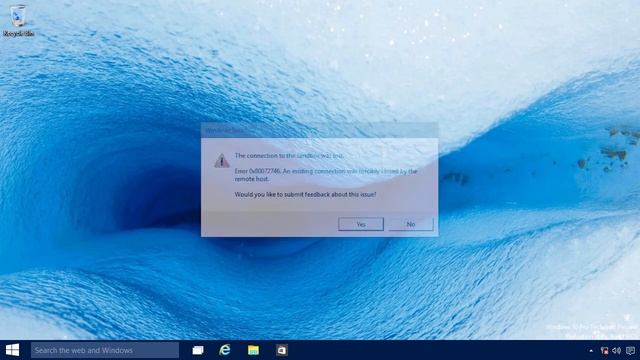Open File Explorer from the taskbar
This screenshot has width=640, height=360.
253,350
